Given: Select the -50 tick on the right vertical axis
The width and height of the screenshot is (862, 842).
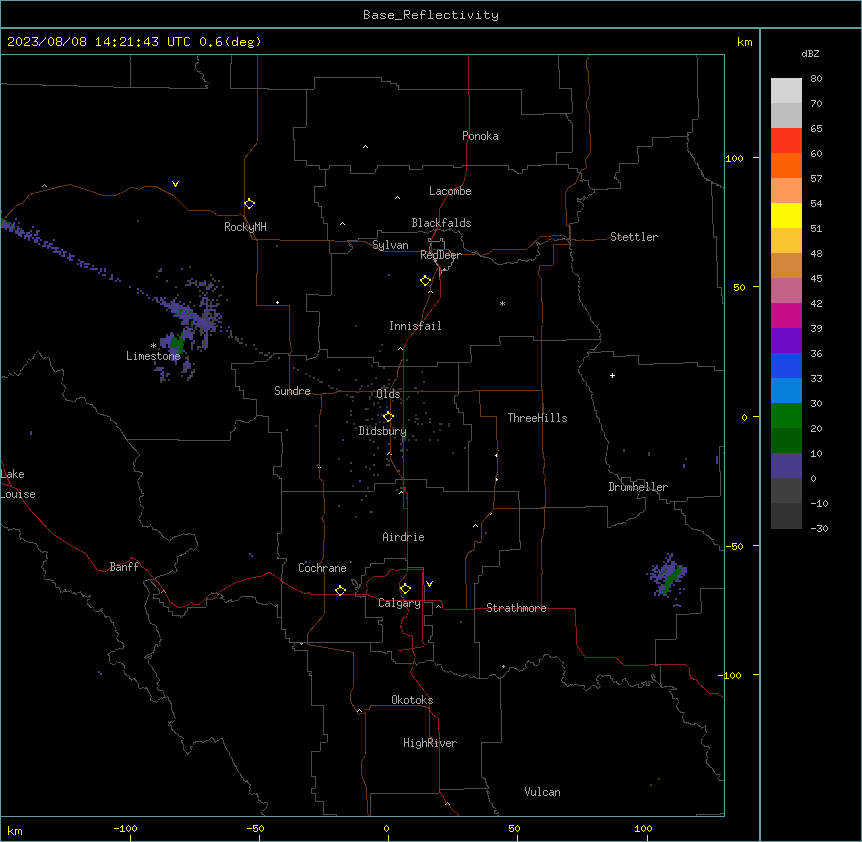Looking at the screenshot, I should tap(734, 546).
